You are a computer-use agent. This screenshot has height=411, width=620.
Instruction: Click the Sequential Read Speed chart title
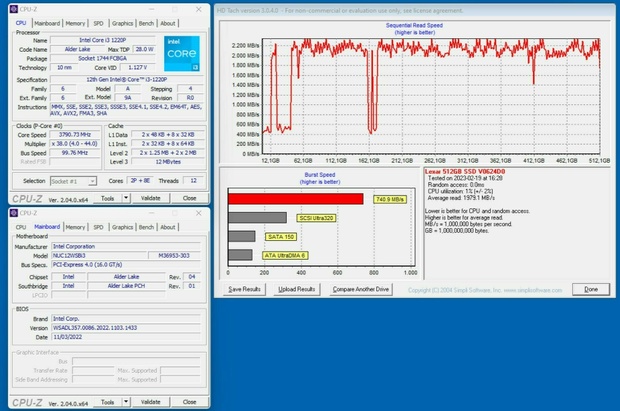tap(414, 25)
